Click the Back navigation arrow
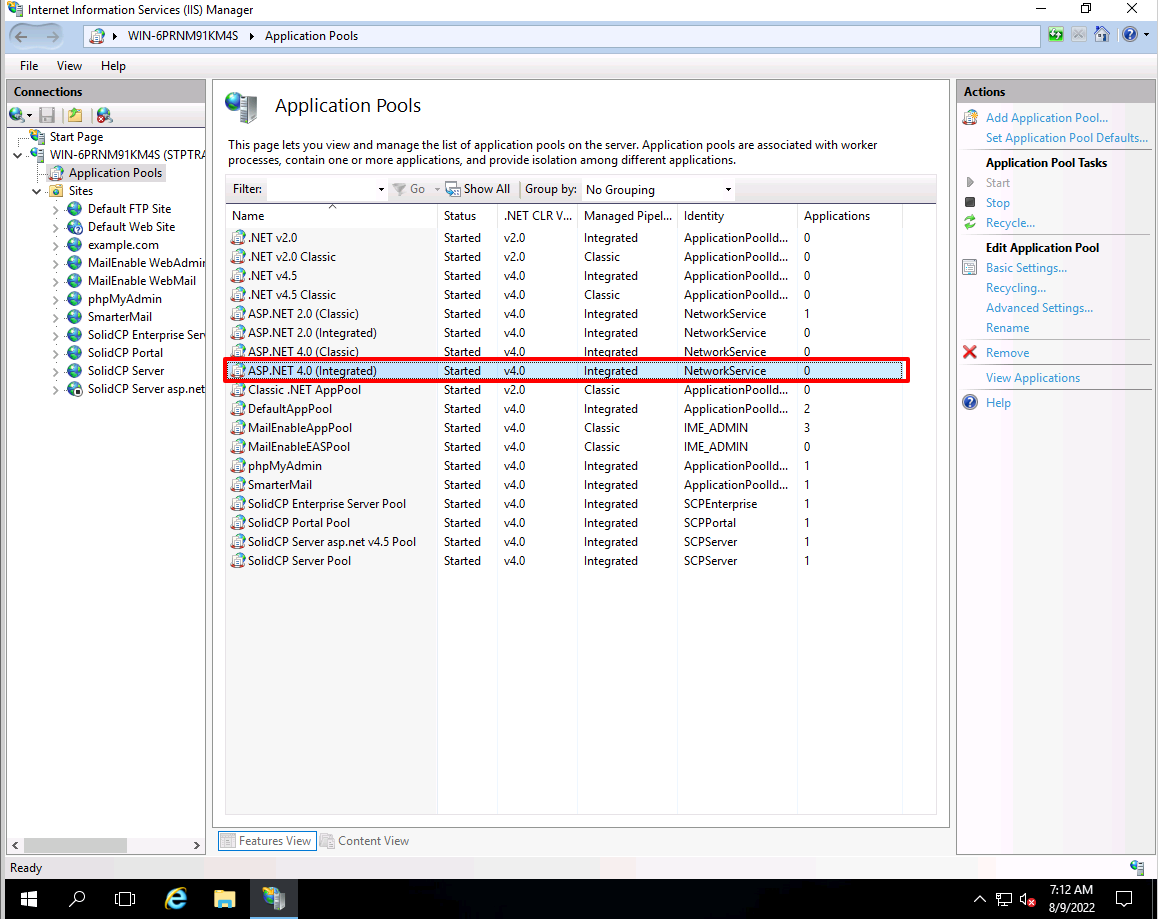The image size is (1158, 919). coord(21,36)
